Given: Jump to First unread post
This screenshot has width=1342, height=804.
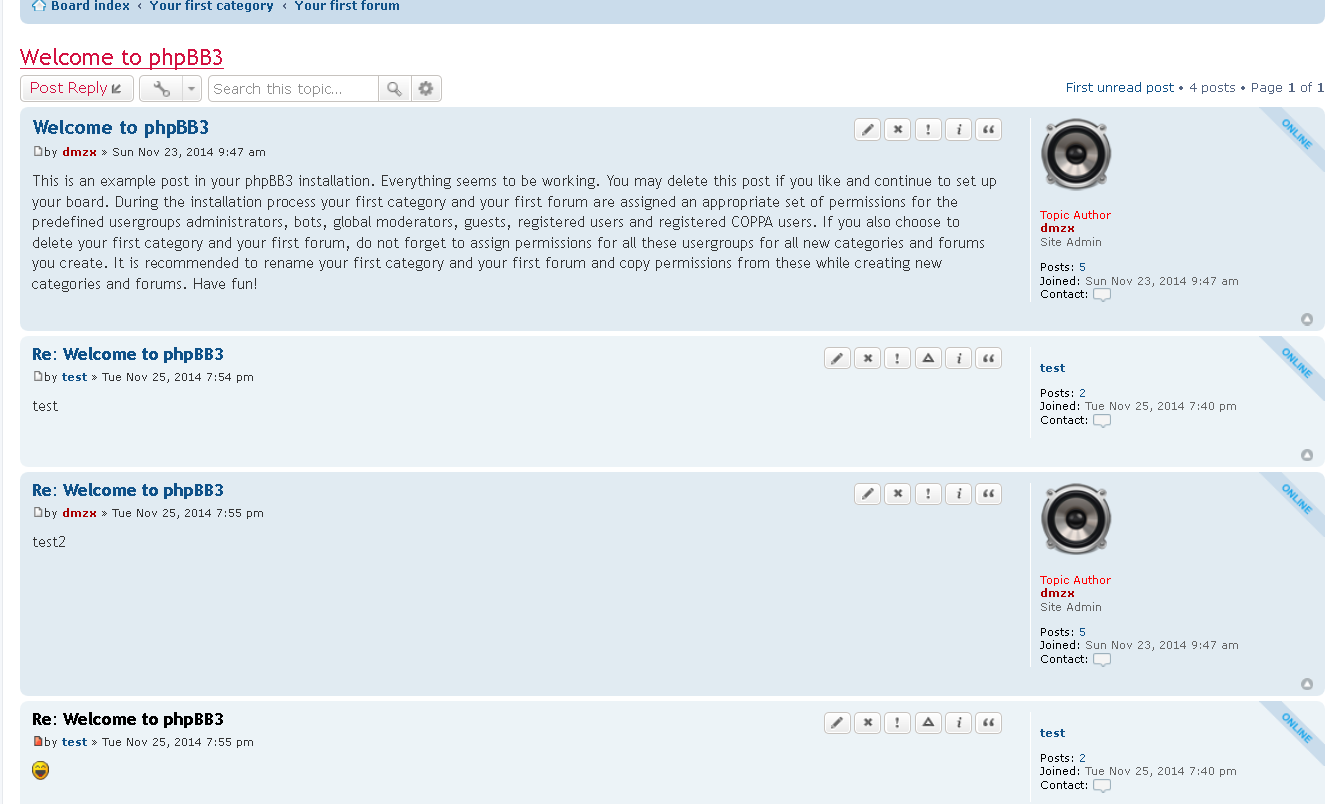Looking at the screenshot, I should click(1120, 88).
